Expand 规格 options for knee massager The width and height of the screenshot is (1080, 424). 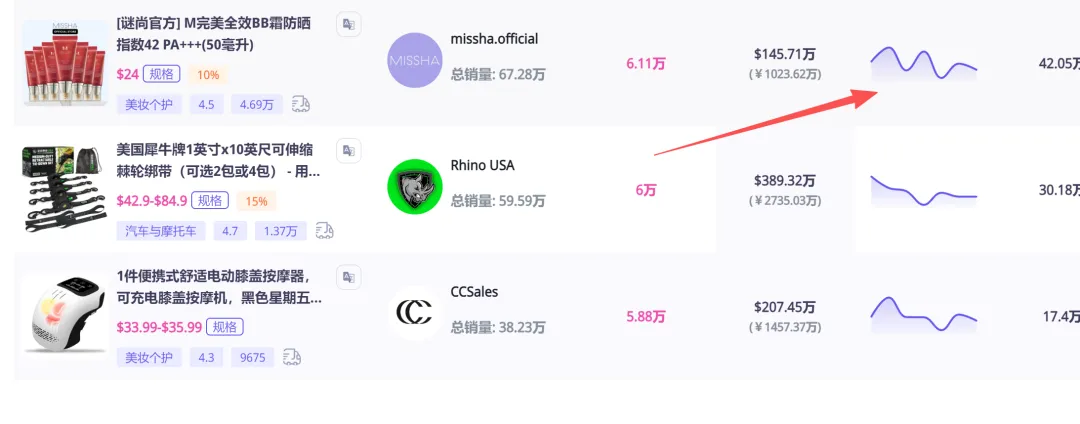coord(226,327)
